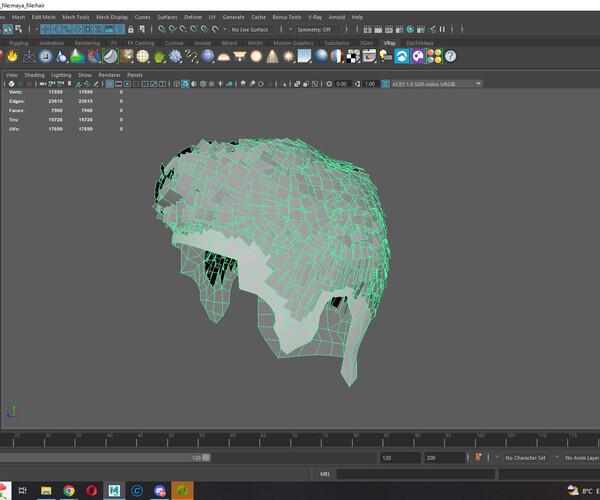Screen dimensions: 600x500
Task: Click the animation end time field 200
Action: [x=444, y=458]
